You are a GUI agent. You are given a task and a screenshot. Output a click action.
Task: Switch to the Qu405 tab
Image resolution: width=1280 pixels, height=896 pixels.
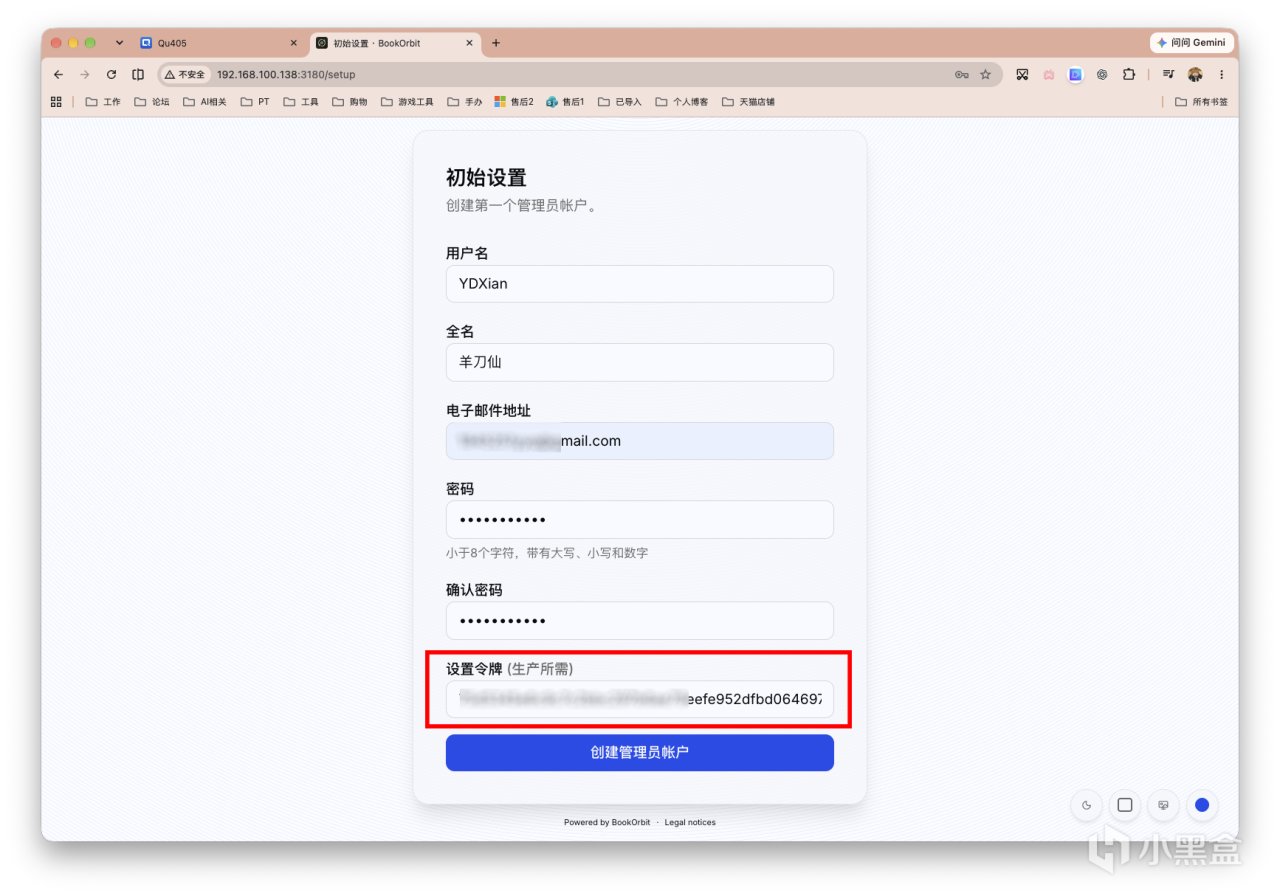[x=218, y=43]
